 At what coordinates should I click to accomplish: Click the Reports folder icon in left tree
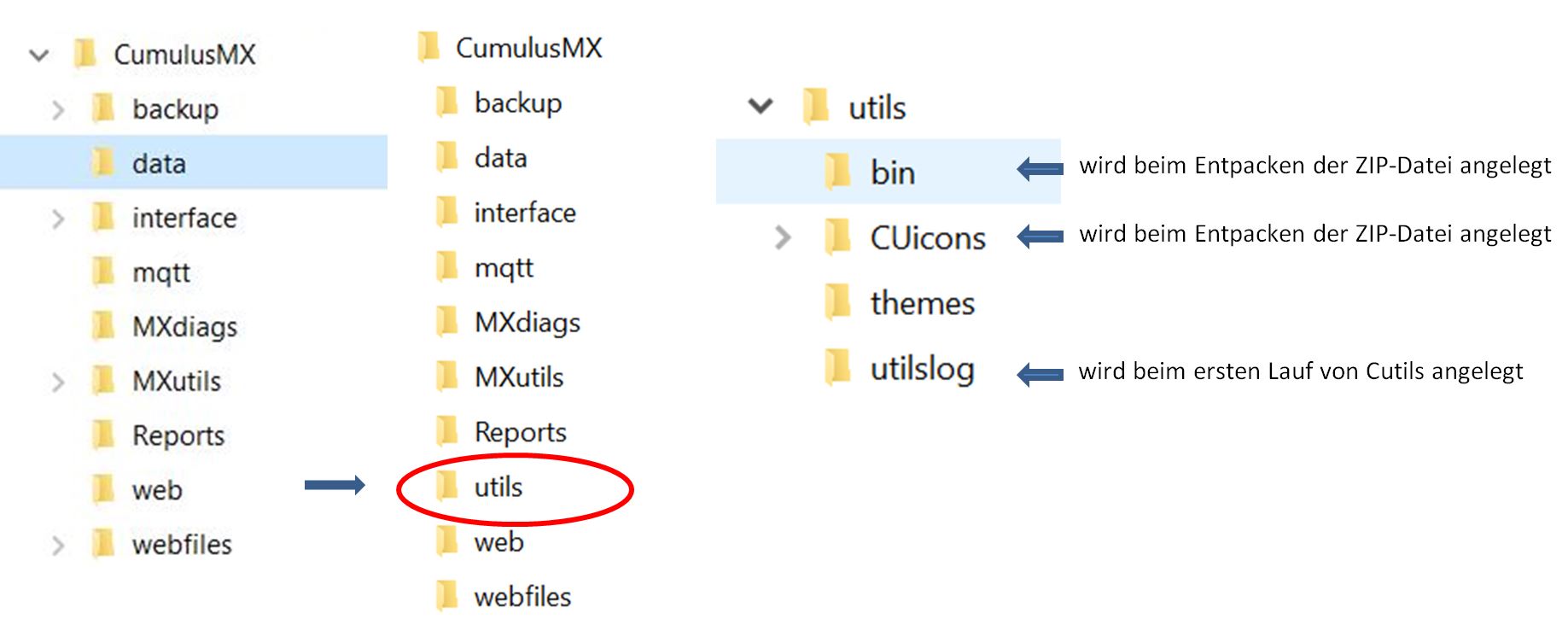point(103,435)
